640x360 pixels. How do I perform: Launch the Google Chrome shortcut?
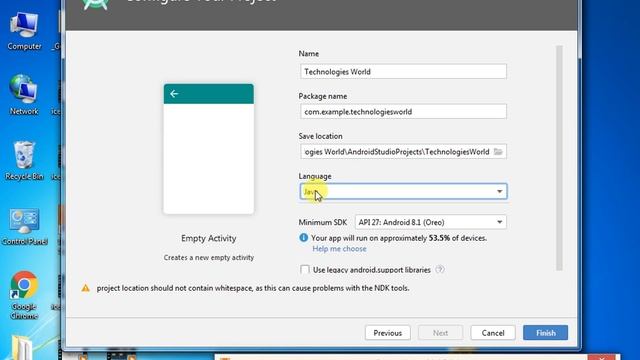click(24, 295)
